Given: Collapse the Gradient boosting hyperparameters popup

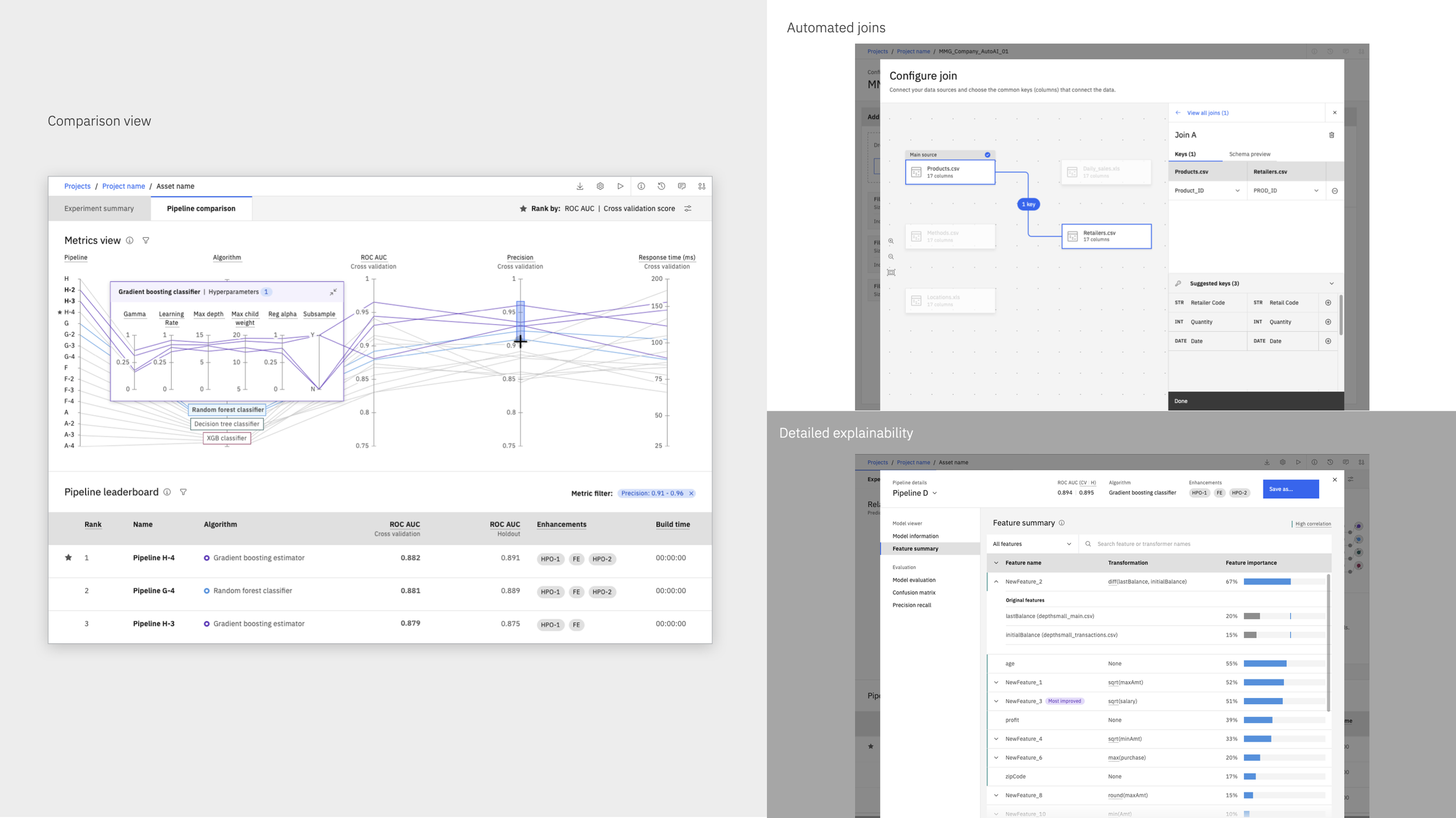Looking at the screenshot, I should (x=333, y=292).
